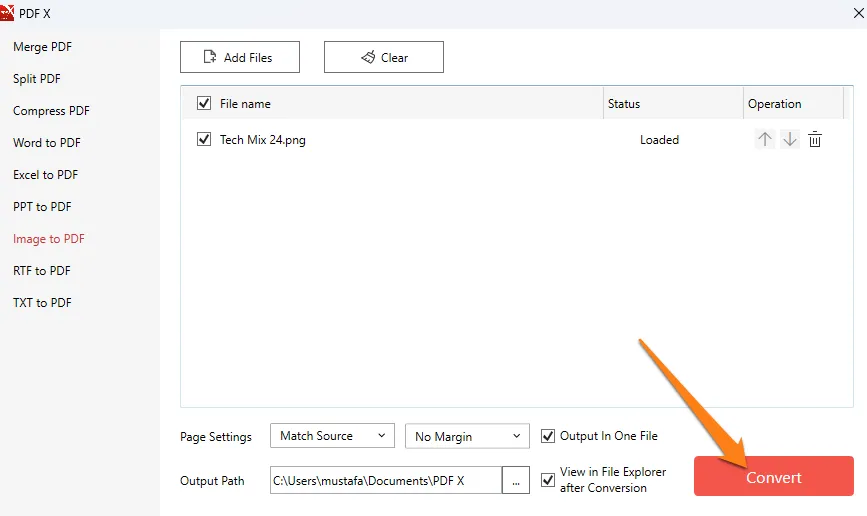Open PPT to PDF tool
The image size is (867, 516).
[x=42, y=207]
